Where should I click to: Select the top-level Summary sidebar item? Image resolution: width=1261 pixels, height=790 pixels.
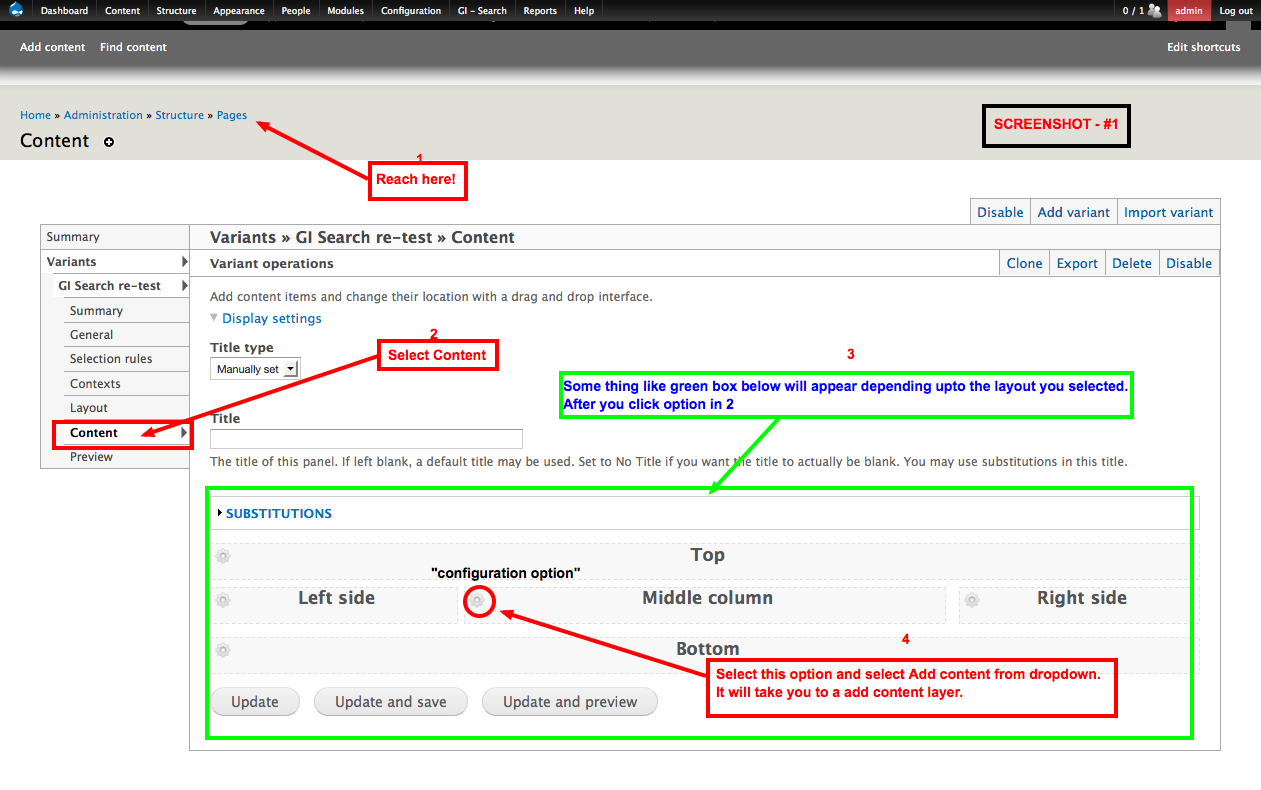(x=115, y=237)
